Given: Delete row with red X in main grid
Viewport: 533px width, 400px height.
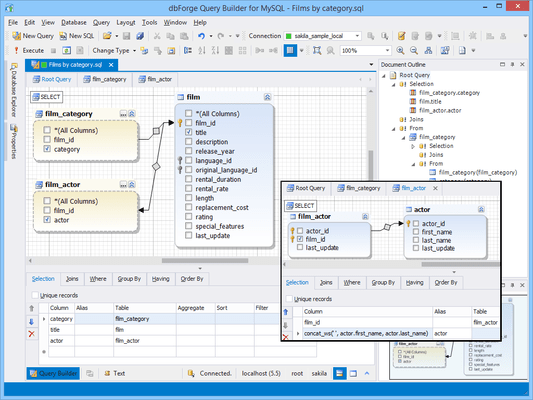Looking at the screenshot, I should click(32, 334).
